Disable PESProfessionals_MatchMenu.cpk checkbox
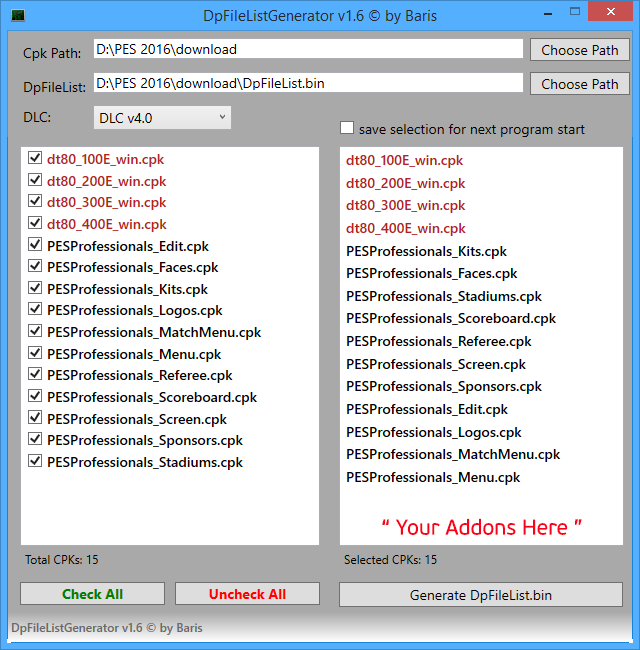640x650 pixels. click(x=35, y=331)
